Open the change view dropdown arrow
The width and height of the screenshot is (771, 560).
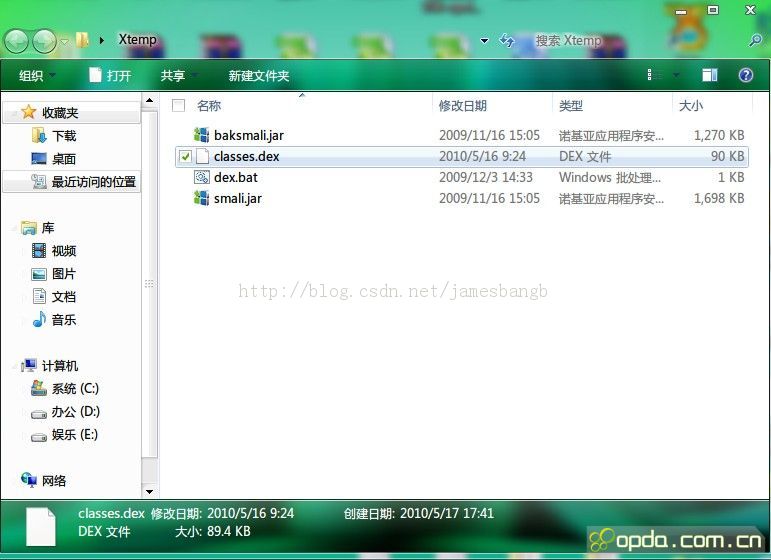tap(676, 75)
